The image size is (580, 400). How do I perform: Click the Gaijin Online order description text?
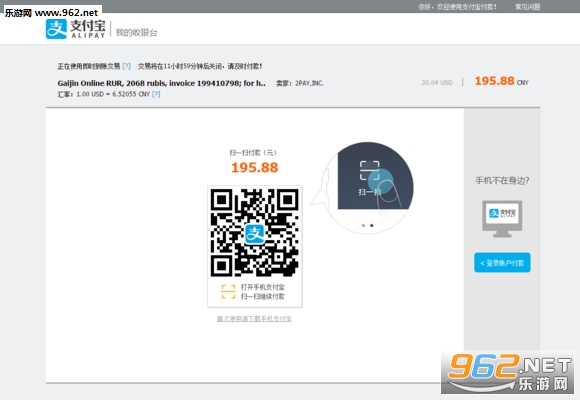(x=161, y=83)
